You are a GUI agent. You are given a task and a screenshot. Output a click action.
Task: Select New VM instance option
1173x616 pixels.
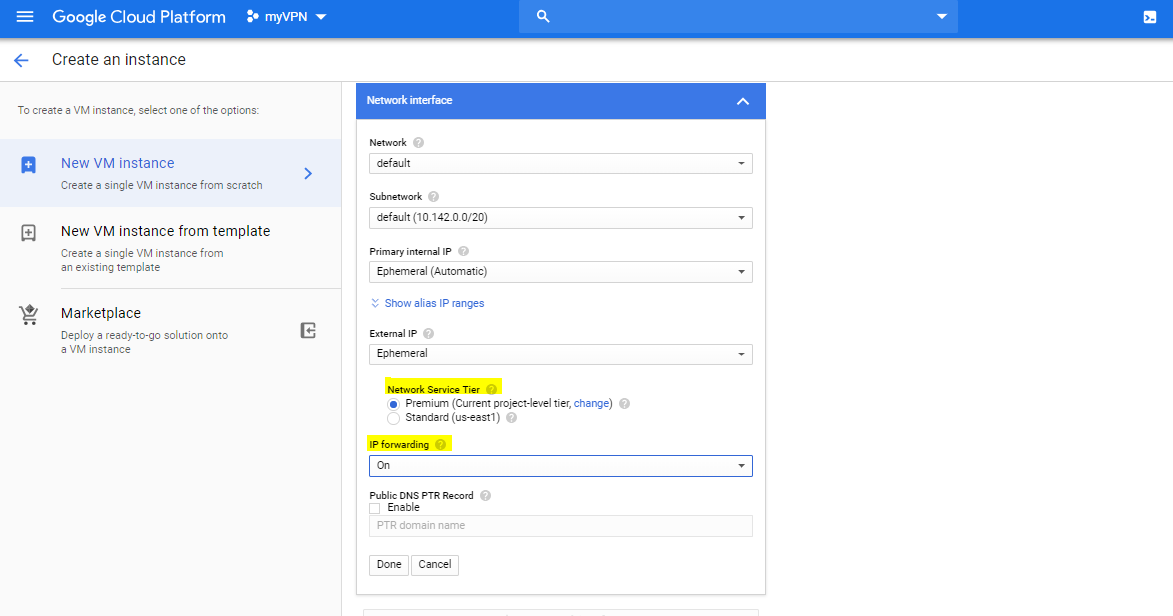click(x=171, y=173)
